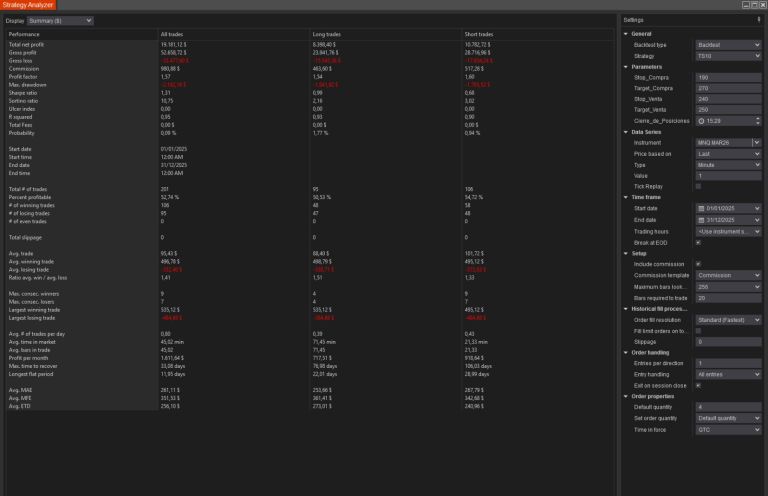The height and width of the screenshot is (496, 768).
Task: Open the Display Summary dropdown
Action: [x=59, y=20]
